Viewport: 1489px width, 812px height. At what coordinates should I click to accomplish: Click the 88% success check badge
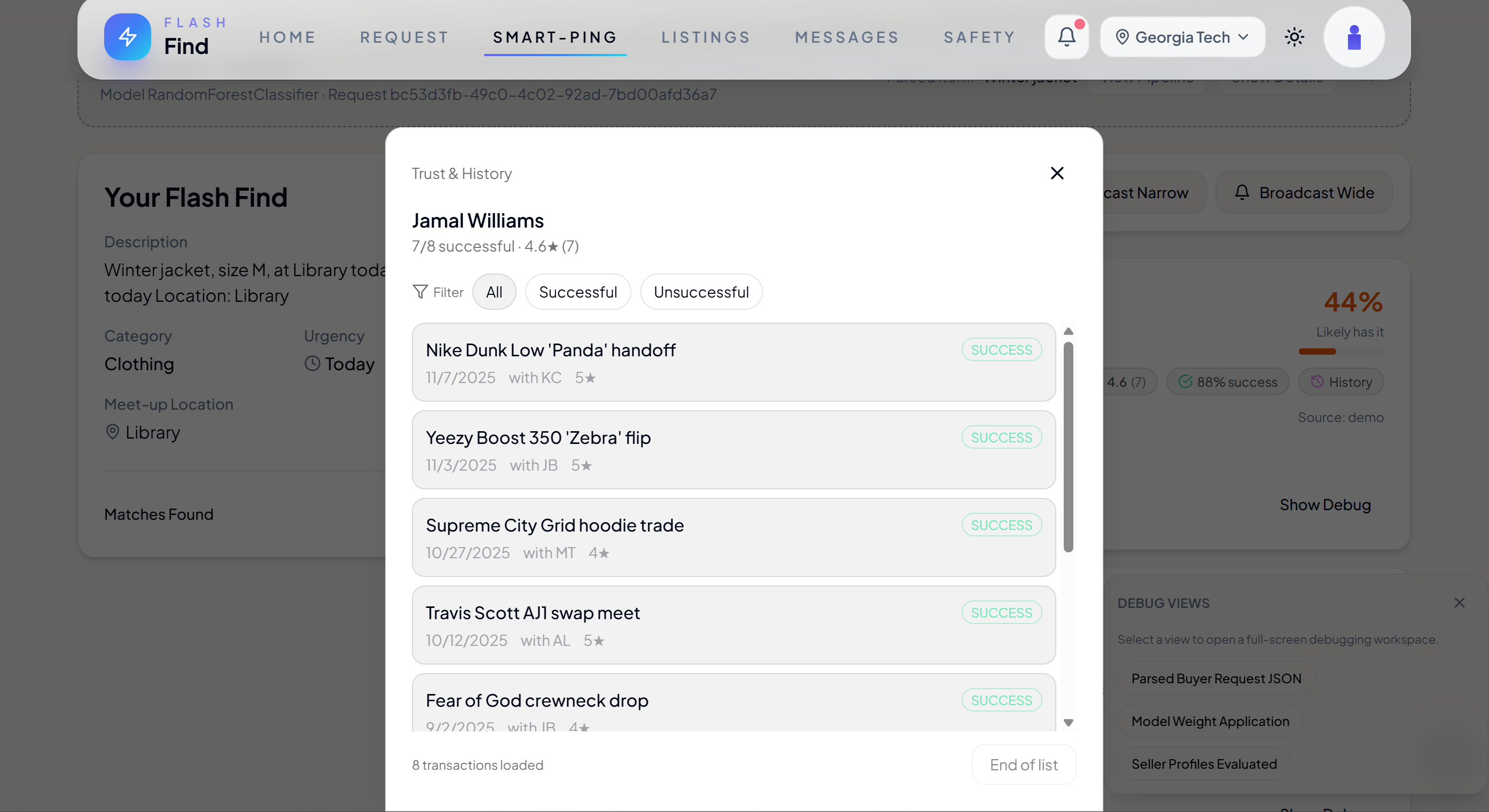1228,382
